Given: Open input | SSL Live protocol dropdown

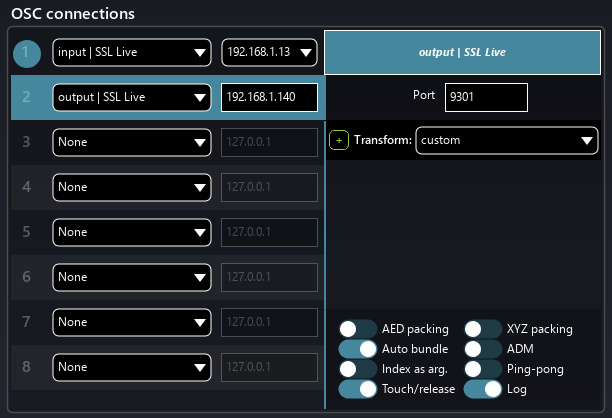Looking at the screenshot, I should tap(131, 52).
